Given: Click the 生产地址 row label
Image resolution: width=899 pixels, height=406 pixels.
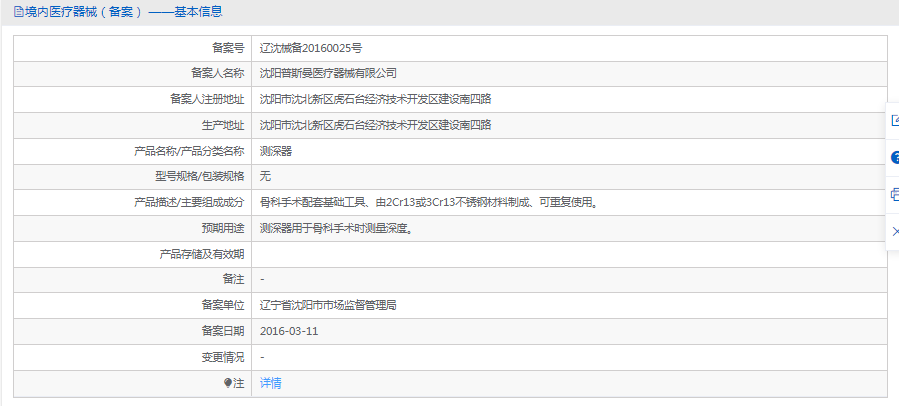Looking at the screenshot, I should [x=223, y=125].
